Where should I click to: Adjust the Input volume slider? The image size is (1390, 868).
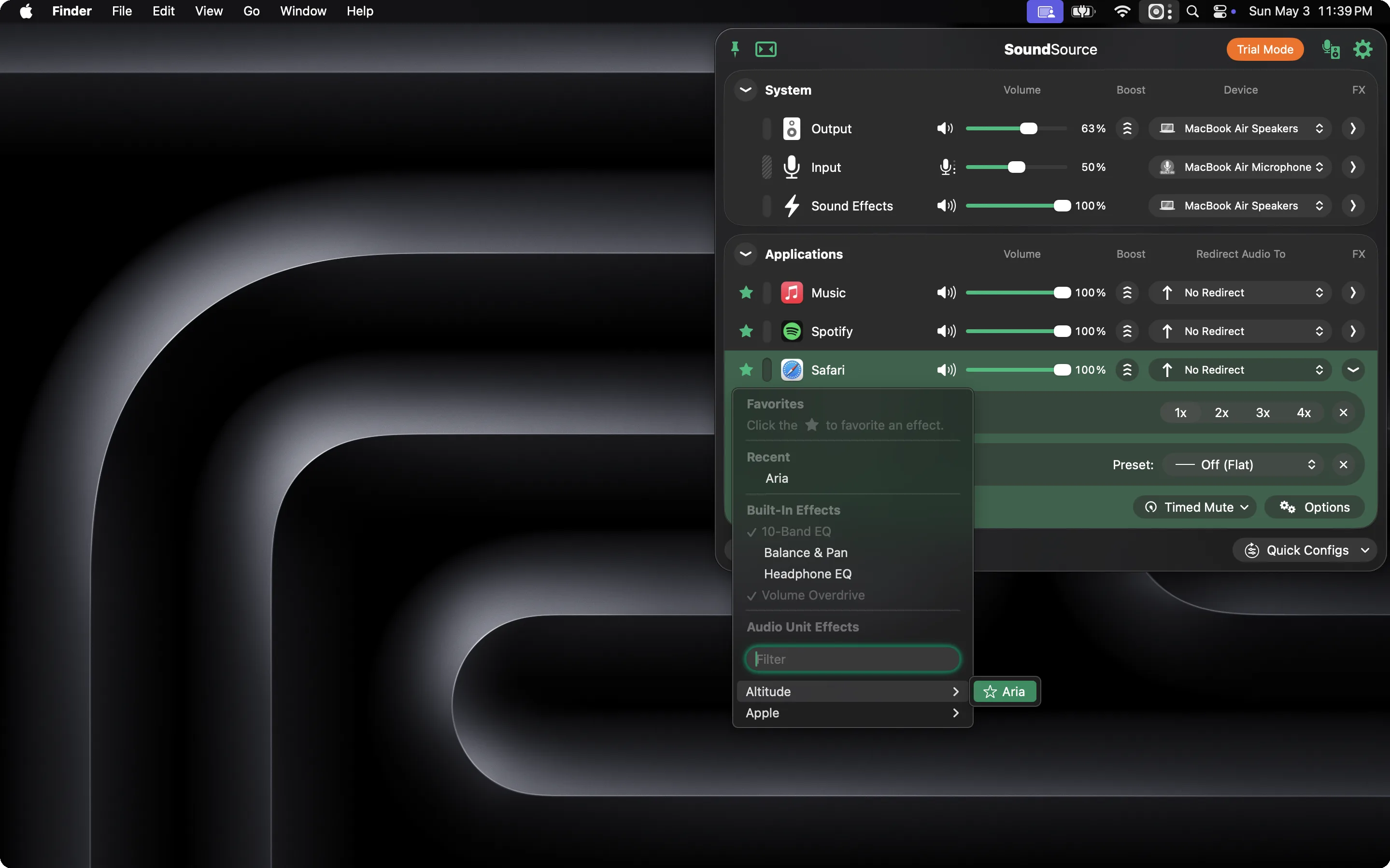tap(1016, 167)
